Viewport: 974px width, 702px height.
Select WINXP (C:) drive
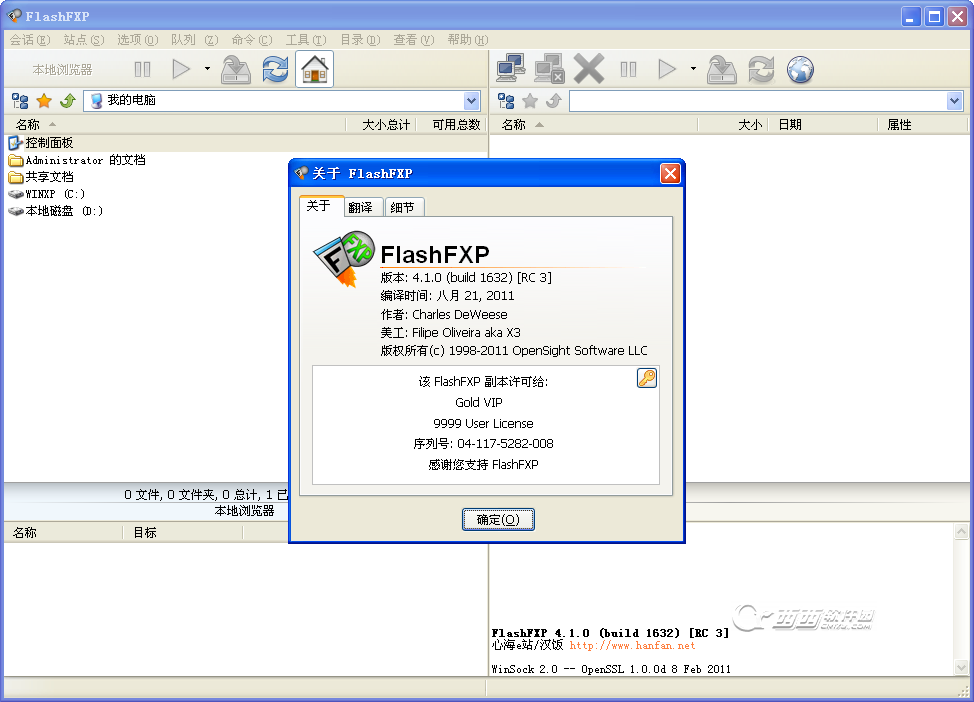47,194
